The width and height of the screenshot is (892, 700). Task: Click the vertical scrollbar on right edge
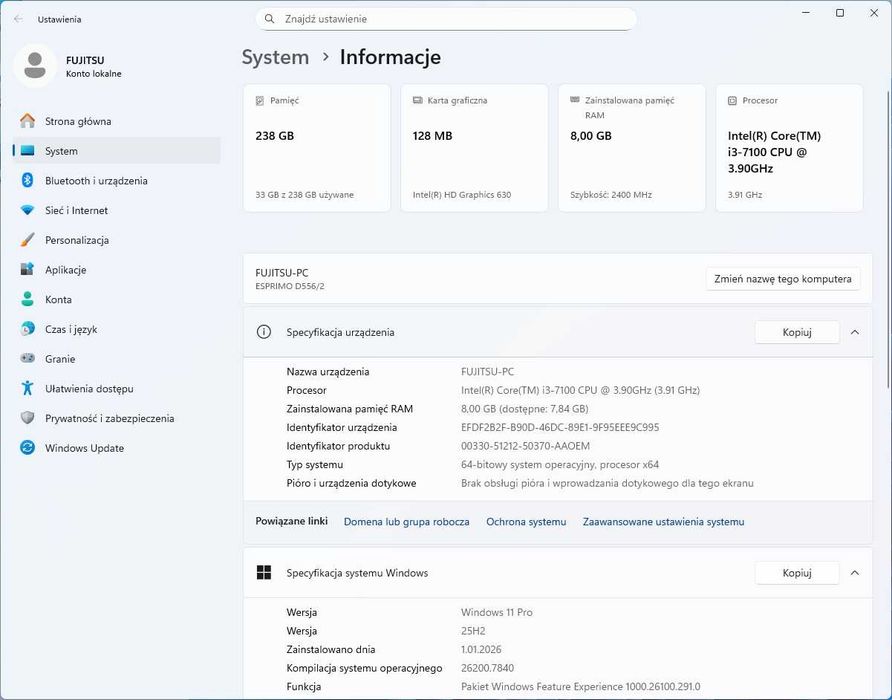click(889, 239)
